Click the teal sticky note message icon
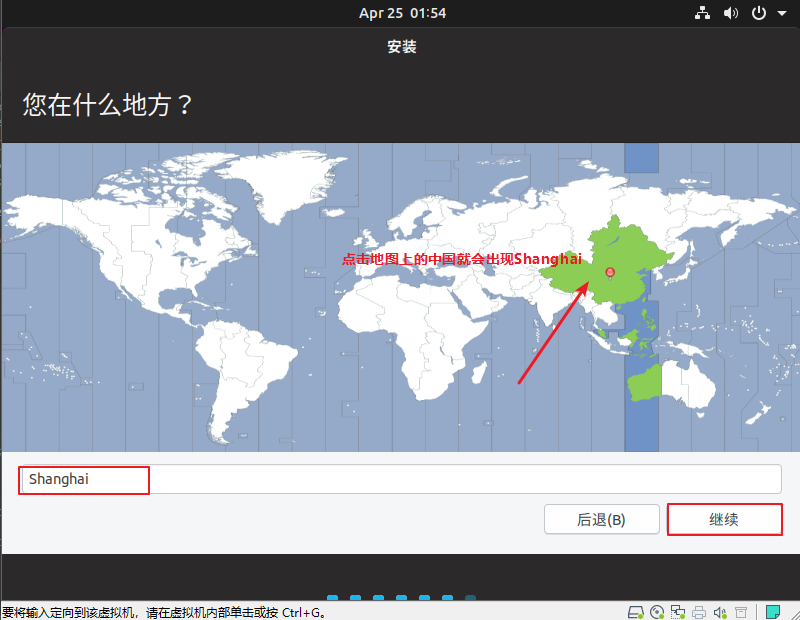Image resolution: width=800 pixels, height=620 pixels. [x=773, y=611]
